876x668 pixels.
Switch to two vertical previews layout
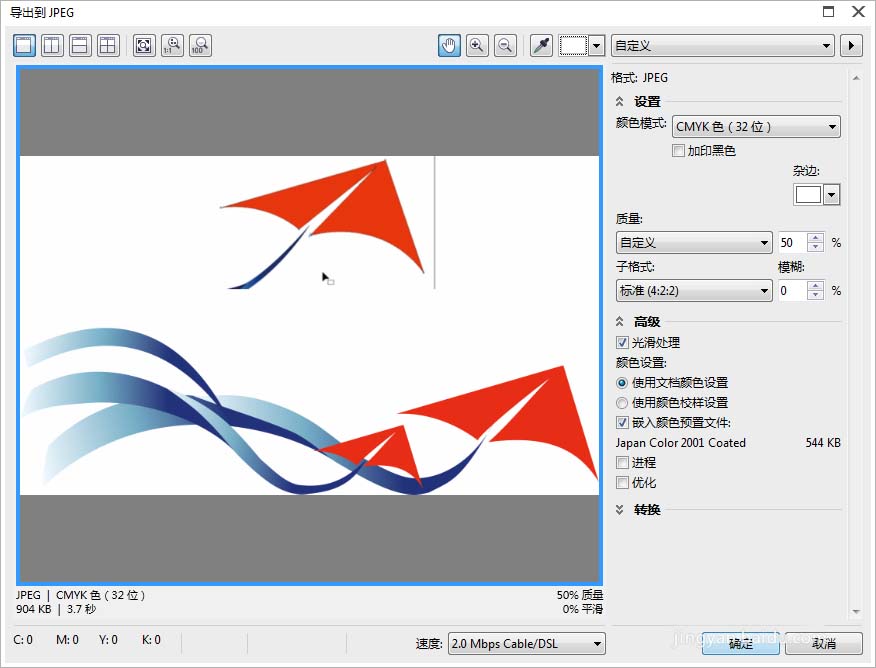point(53,45)
